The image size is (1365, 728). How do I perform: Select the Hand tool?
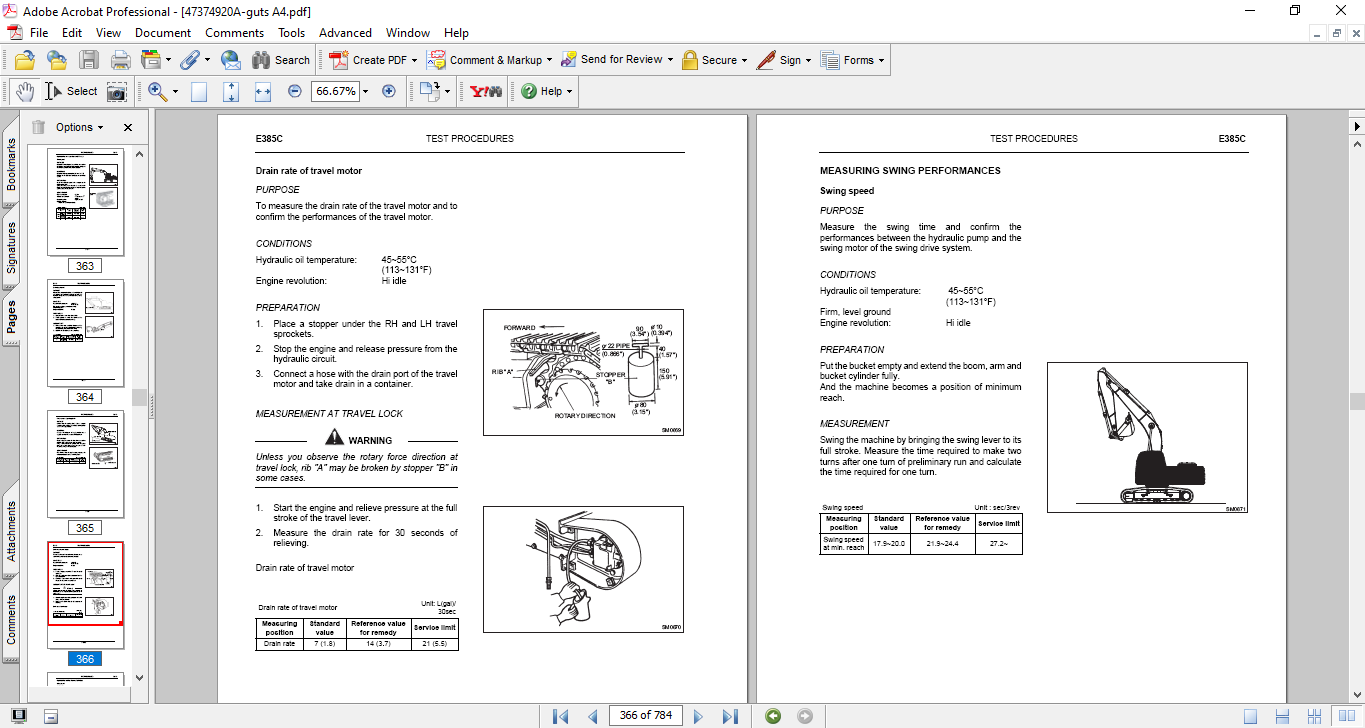[25, 91]
